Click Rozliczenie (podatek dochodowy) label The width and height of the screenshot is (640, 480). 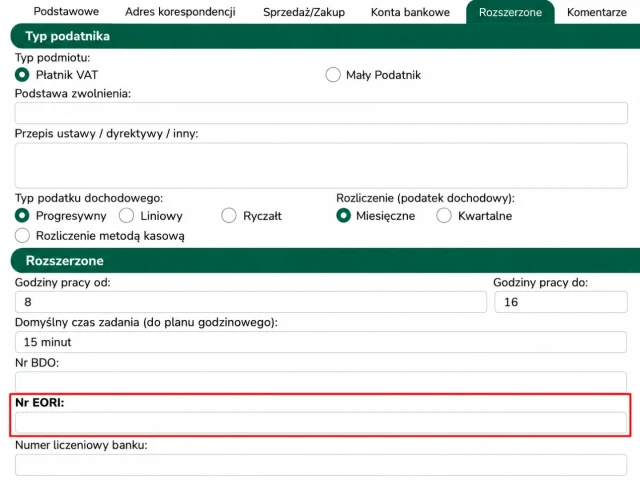[x=425, y=198]
